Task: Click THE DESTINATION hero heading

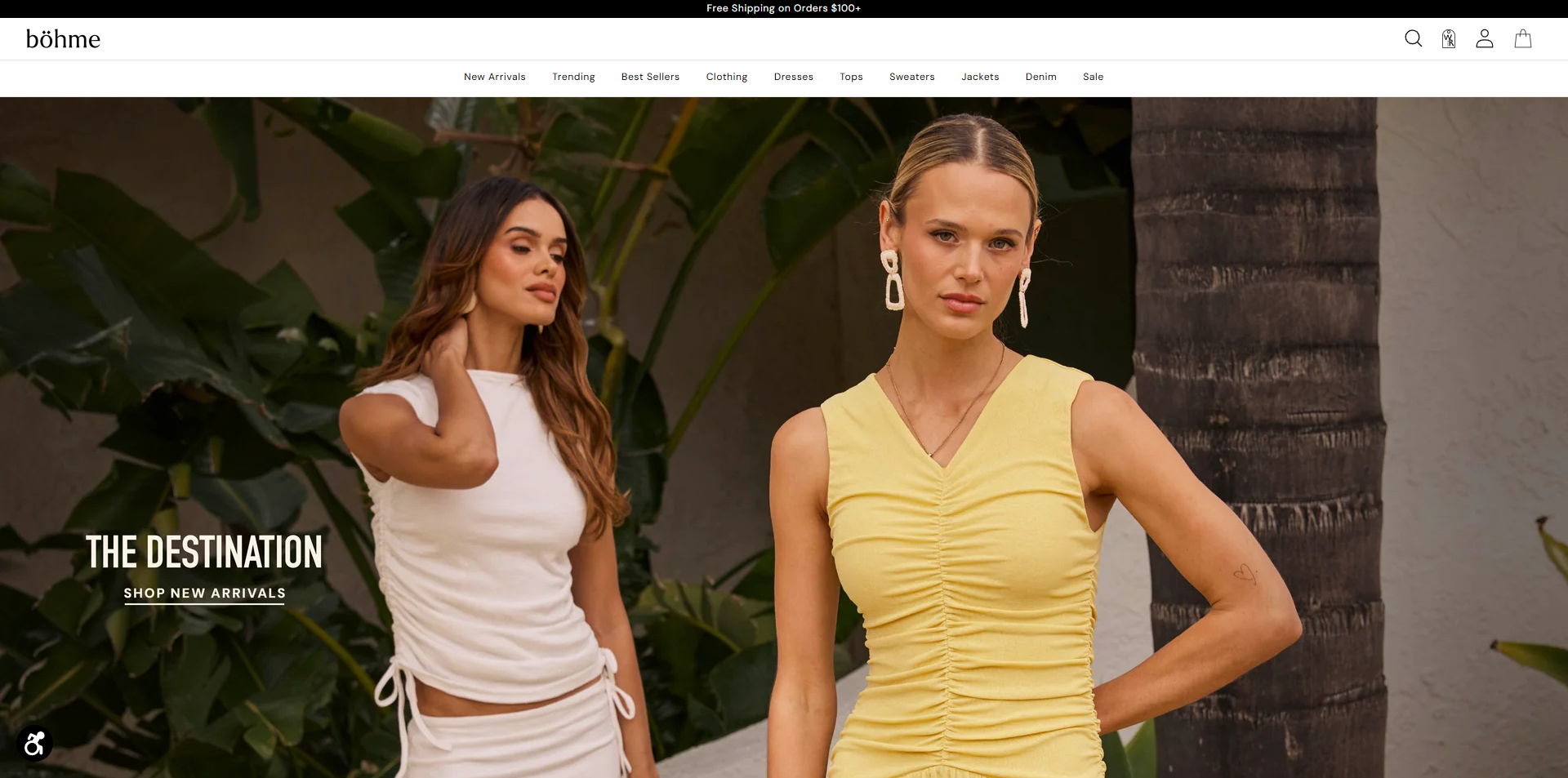Action: point(204,552)
